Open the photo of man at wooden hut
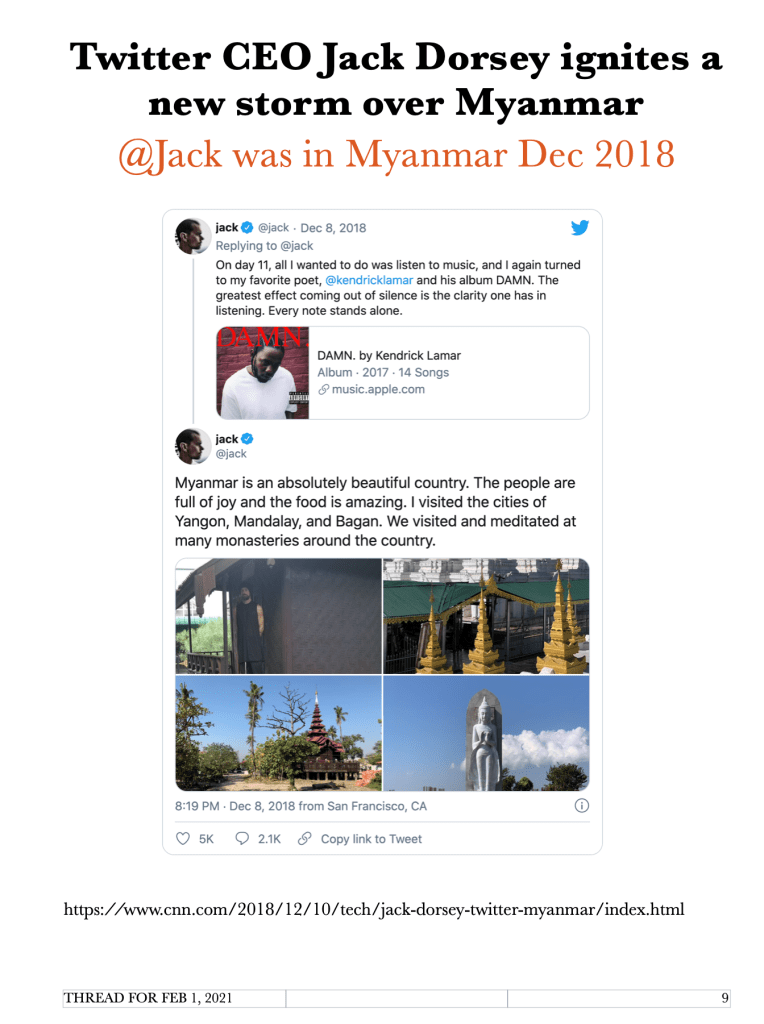Viewport: 764px width, 1024px height. (x=278, y=616)
